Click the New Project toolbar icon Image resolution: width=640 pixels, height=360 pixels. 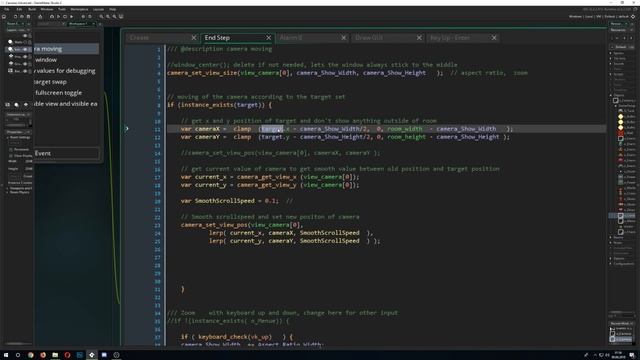pyautogui.click(x=16, y=17)
